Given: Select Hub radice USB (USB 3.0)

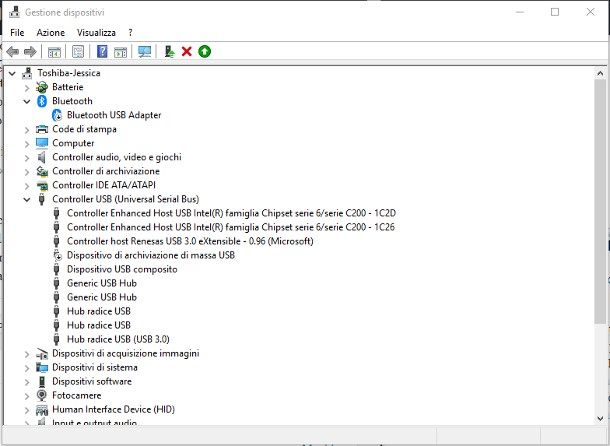Looking at the screenshot, I should coord(118,339).
